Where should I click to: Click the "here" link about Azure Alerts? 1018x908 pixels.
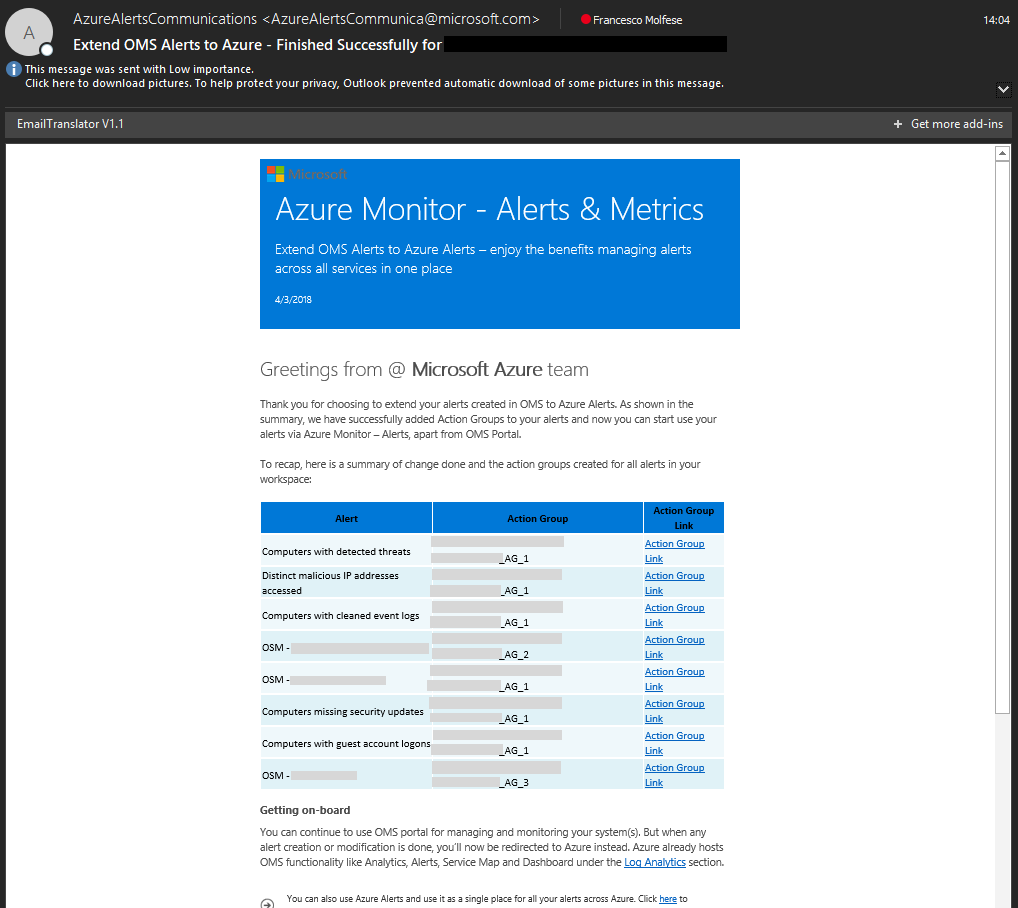[x=667, y=899]
